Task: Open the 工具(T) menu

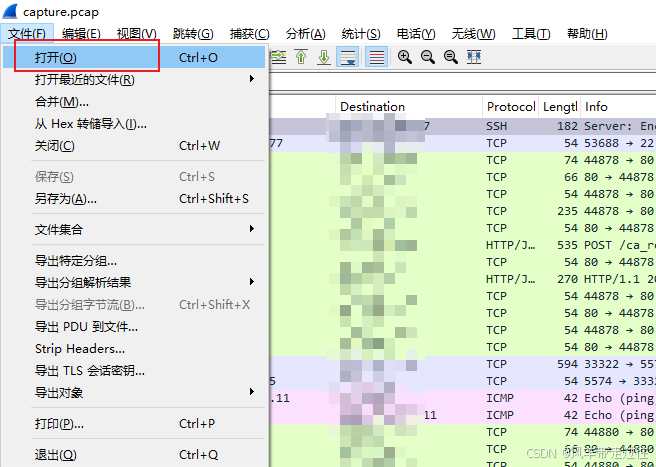Action: [x=531, y=34]
